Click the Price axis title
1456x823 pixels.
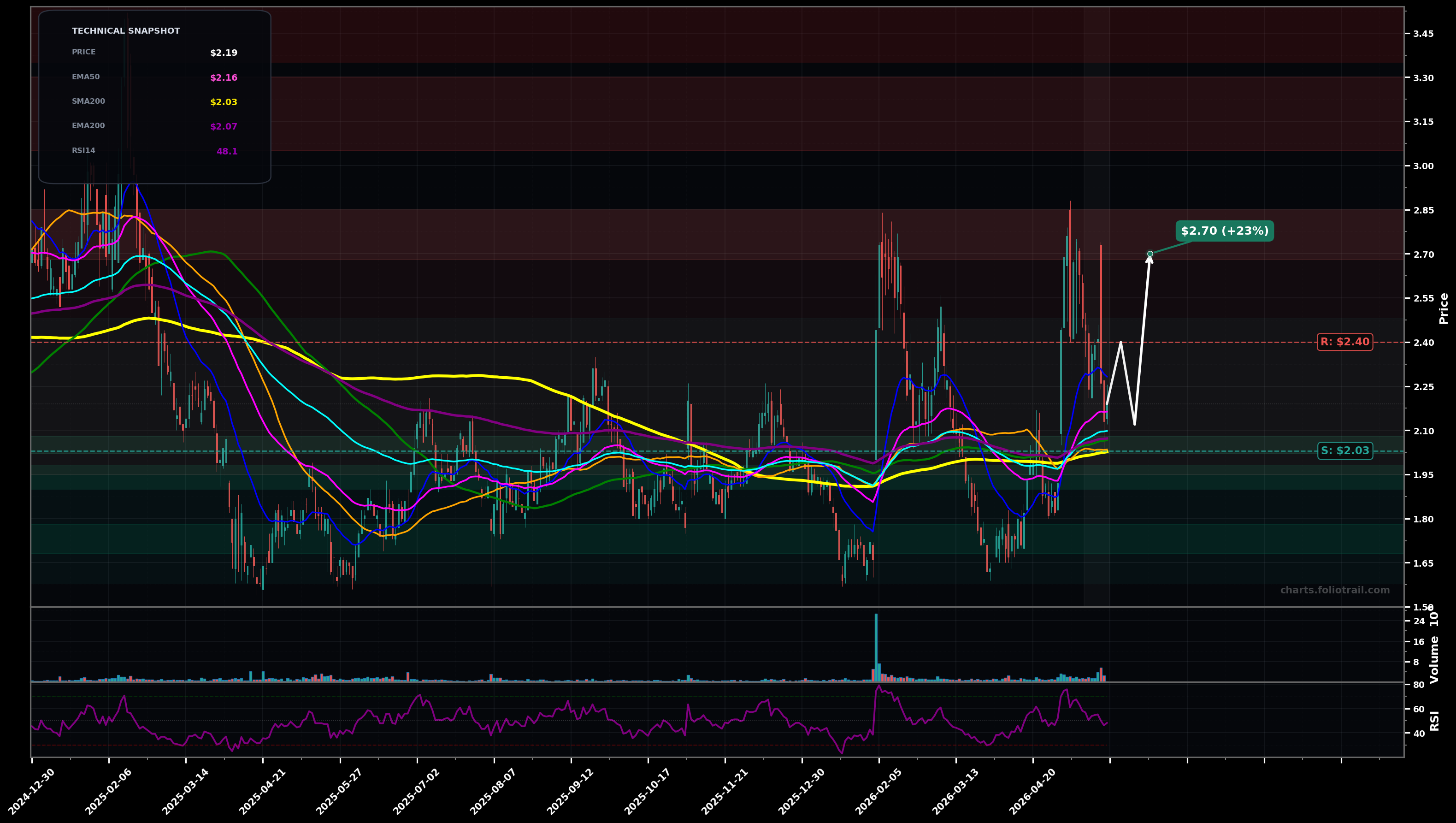point(1444,308)
